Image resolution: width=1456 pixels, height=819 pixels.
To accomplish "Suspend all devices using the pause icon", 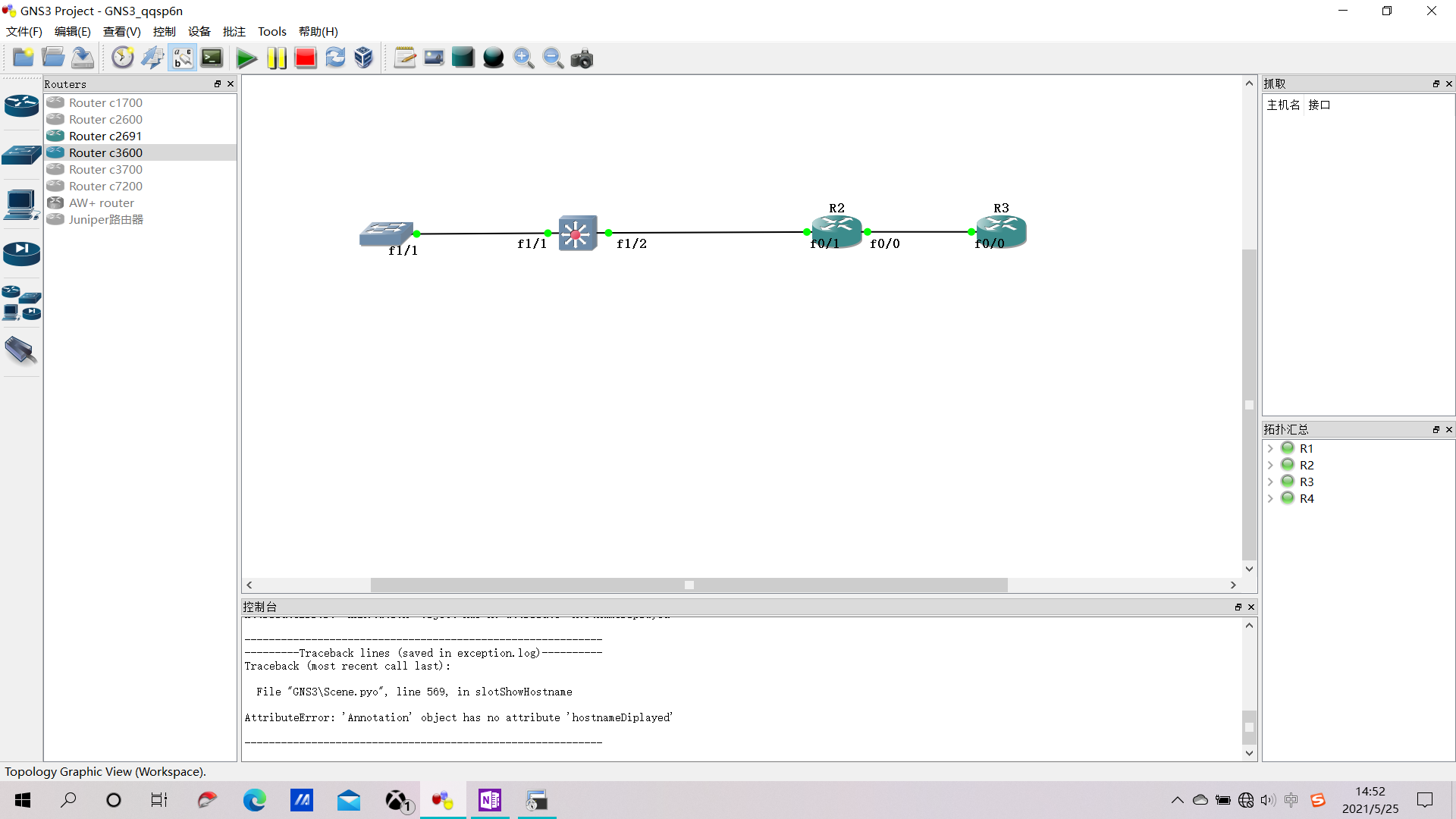I will (277, 57).
